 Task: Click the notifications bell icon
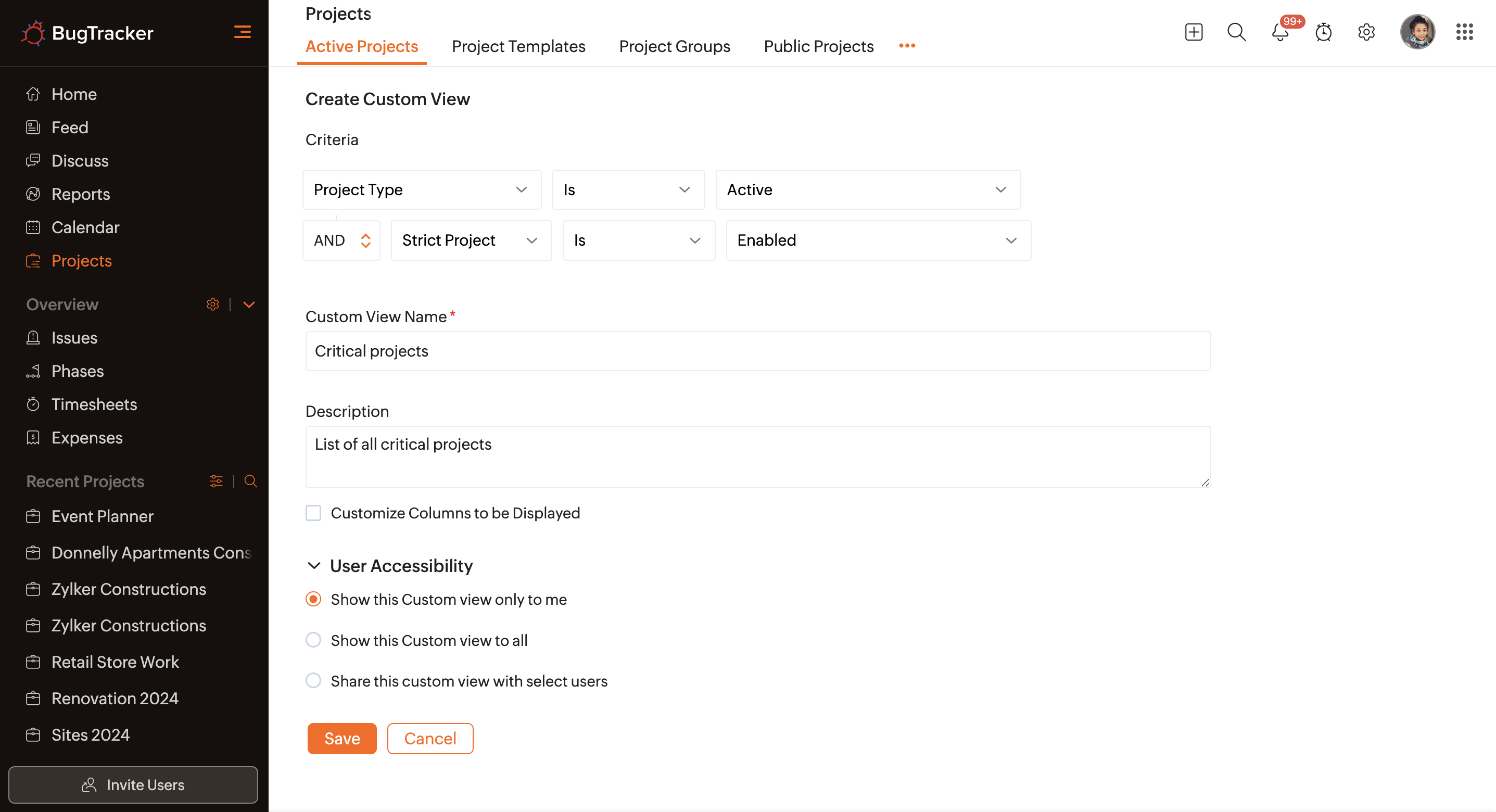click(1279, 32)
